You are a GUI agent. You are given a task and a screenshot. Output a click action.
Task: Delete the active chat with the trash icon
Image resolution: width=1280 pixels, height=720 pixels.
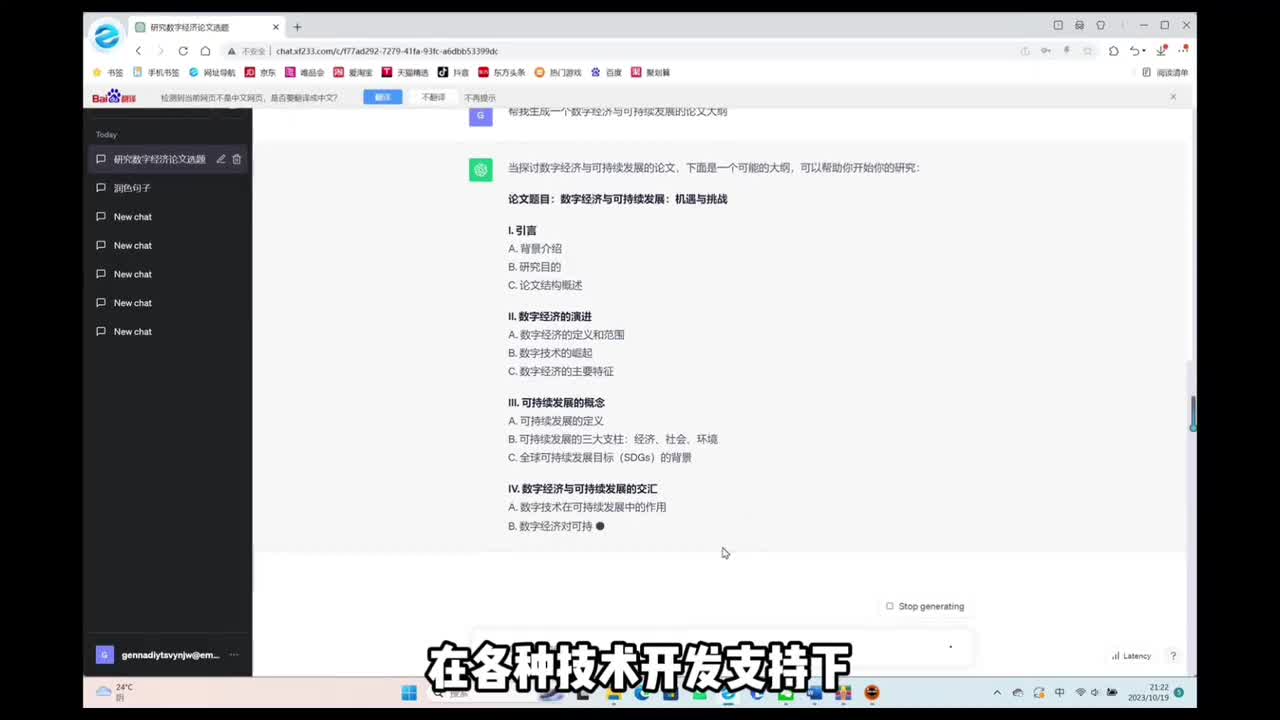tap(237, 159)
